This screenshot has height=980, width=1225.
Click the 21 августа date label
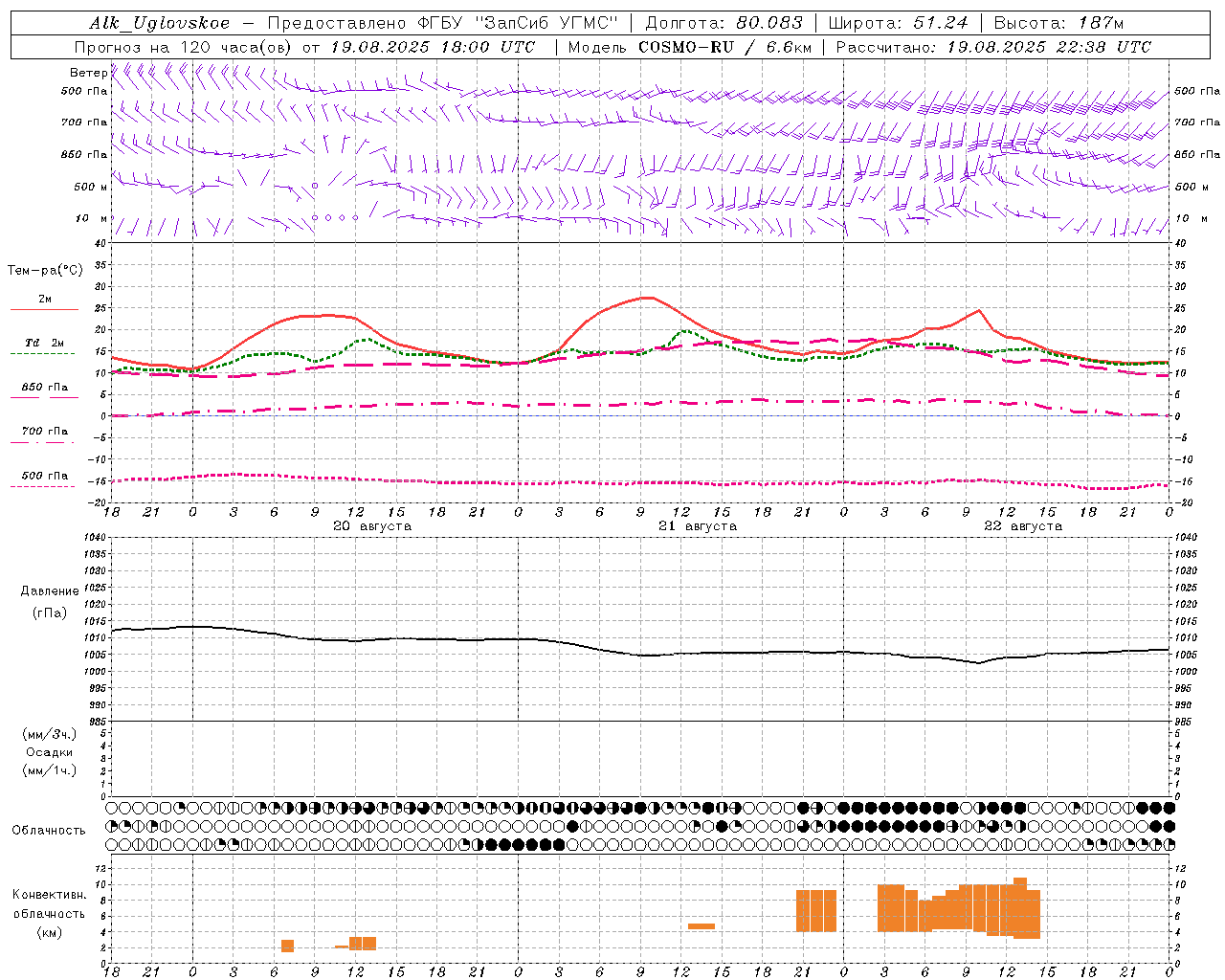(x=698, y=526)
